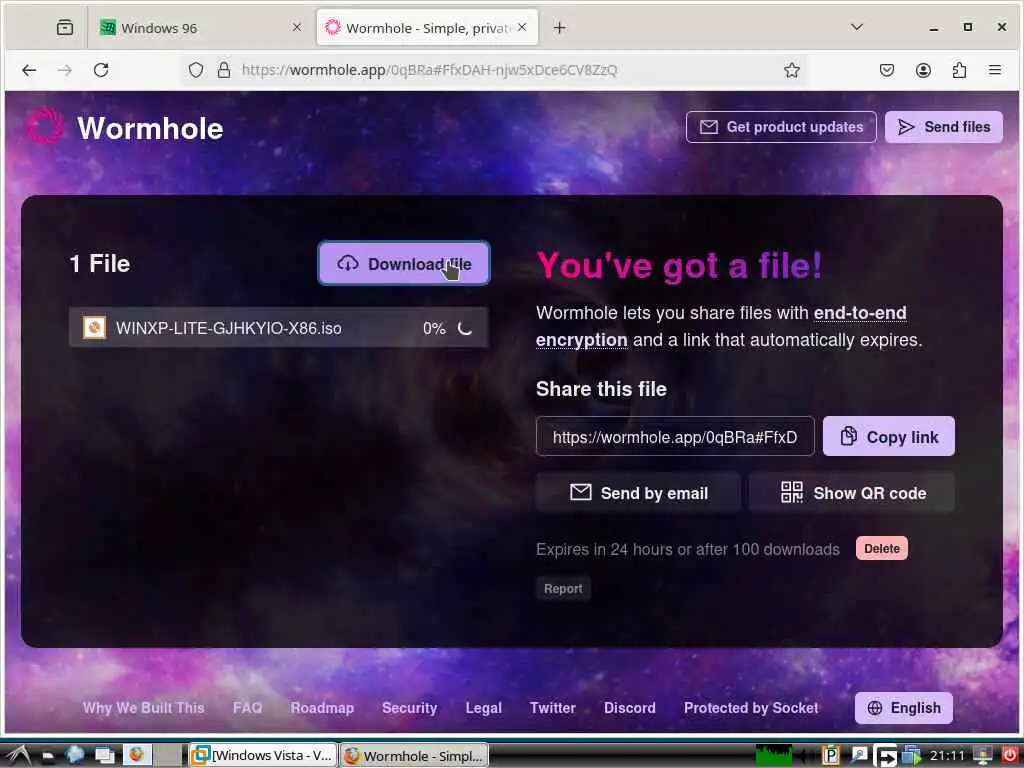Click the envelope icon in Send by email
This screenshot has width=1024, height=768.
(x=581, y=492)
